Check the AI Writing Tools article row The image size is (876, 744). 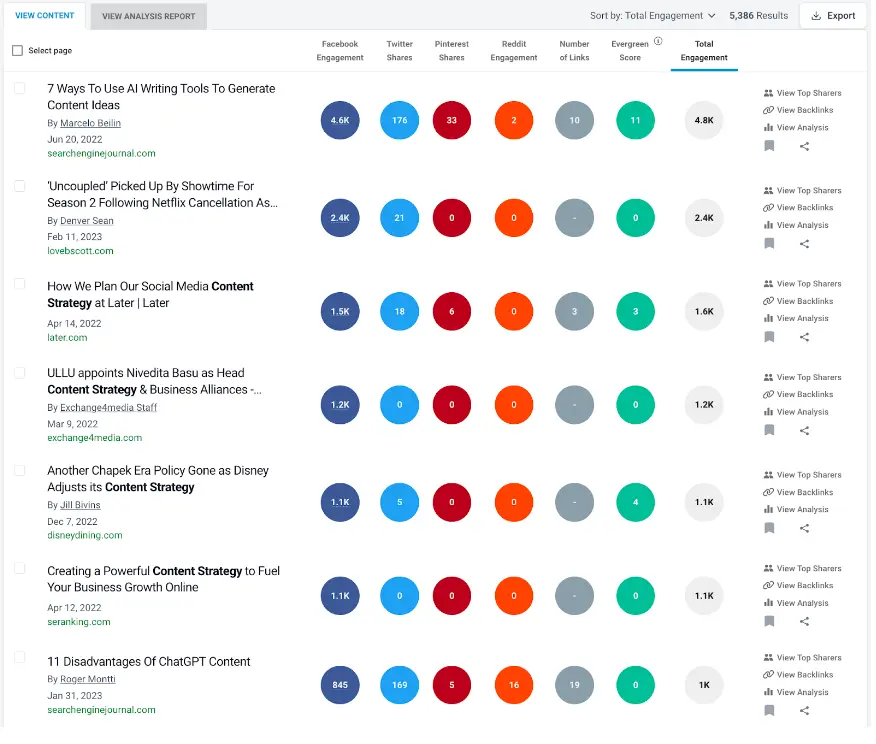point(19,88)
